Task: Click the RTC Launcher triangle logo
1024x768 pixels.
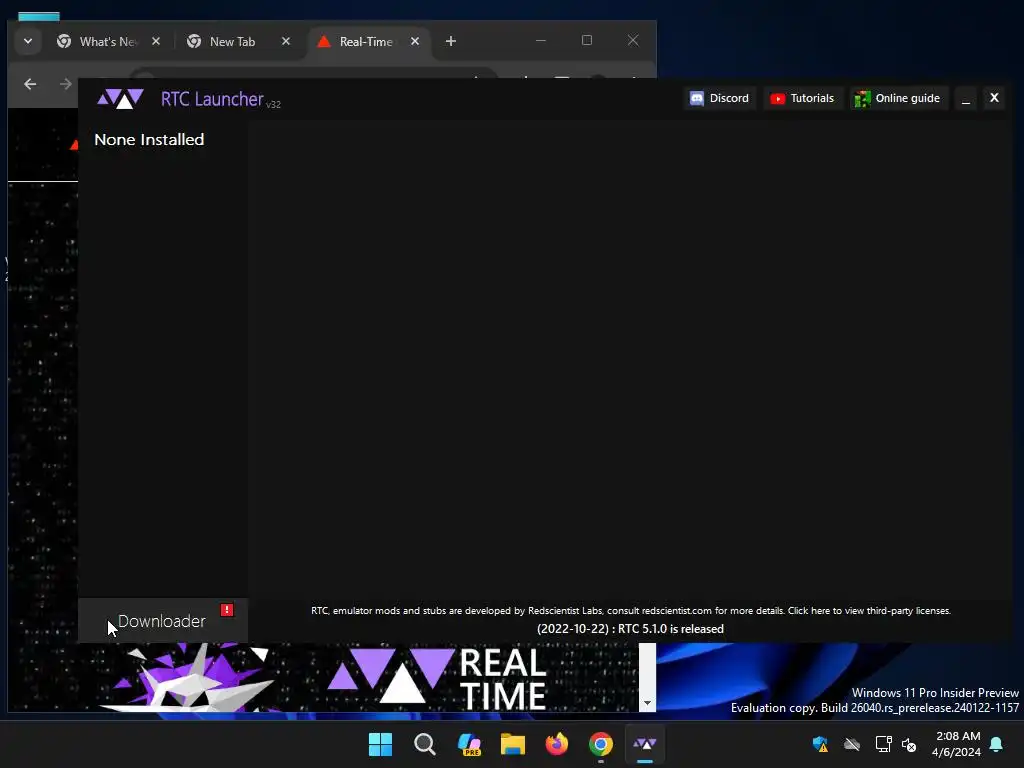Action: click(120, 99)
